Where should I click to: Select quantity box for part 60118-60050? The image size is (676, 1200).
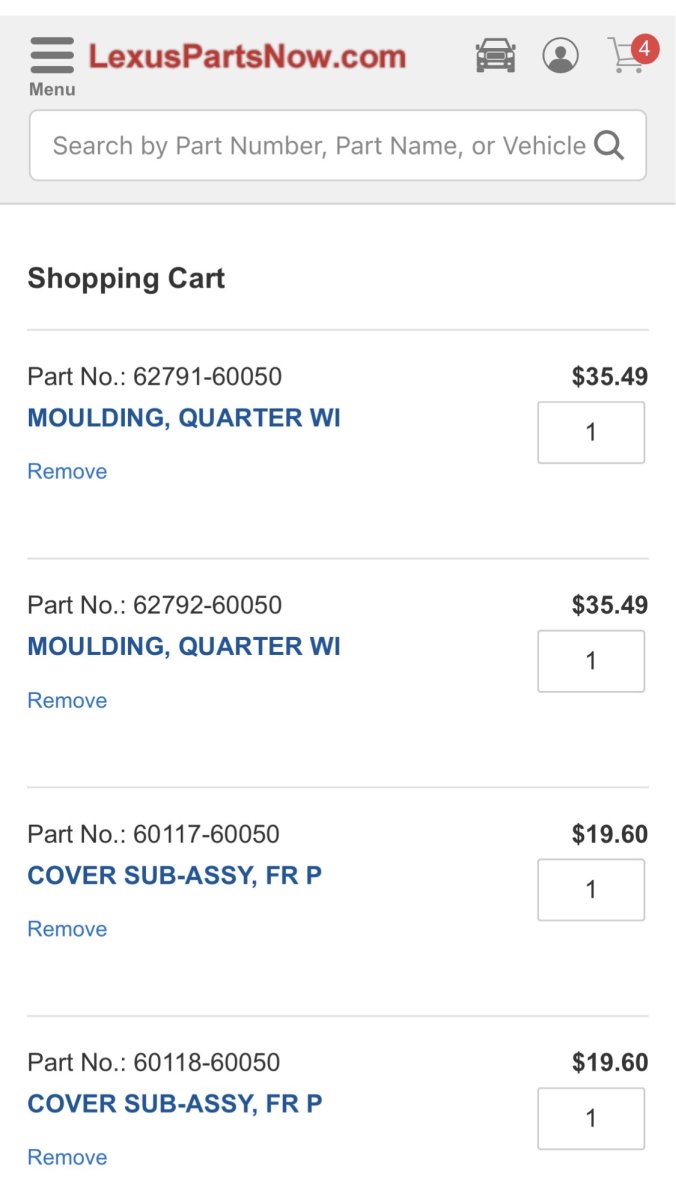coord(591,1118)
